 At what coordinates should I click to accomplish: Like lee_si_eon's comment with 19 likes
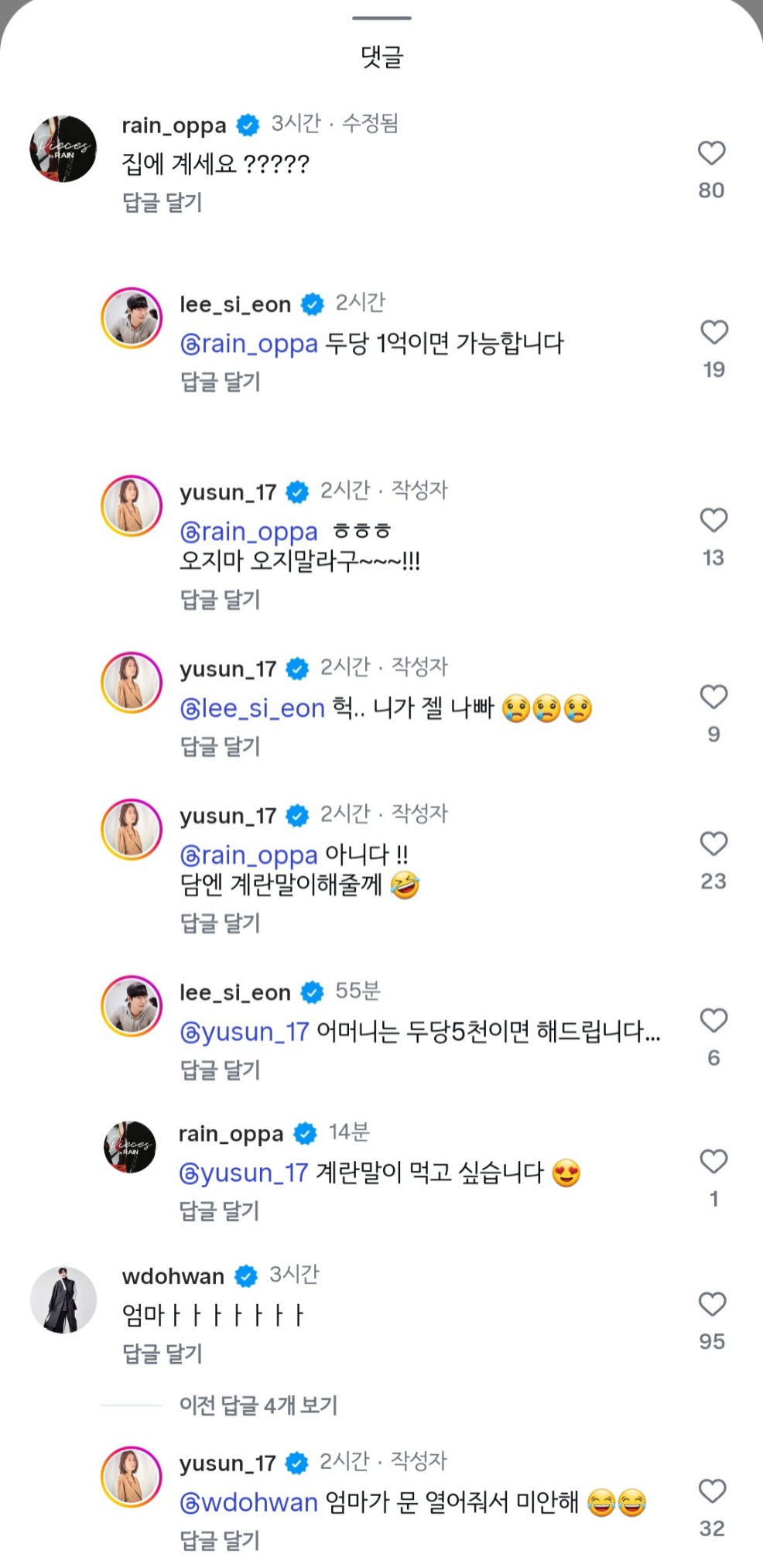click(713, 332)
